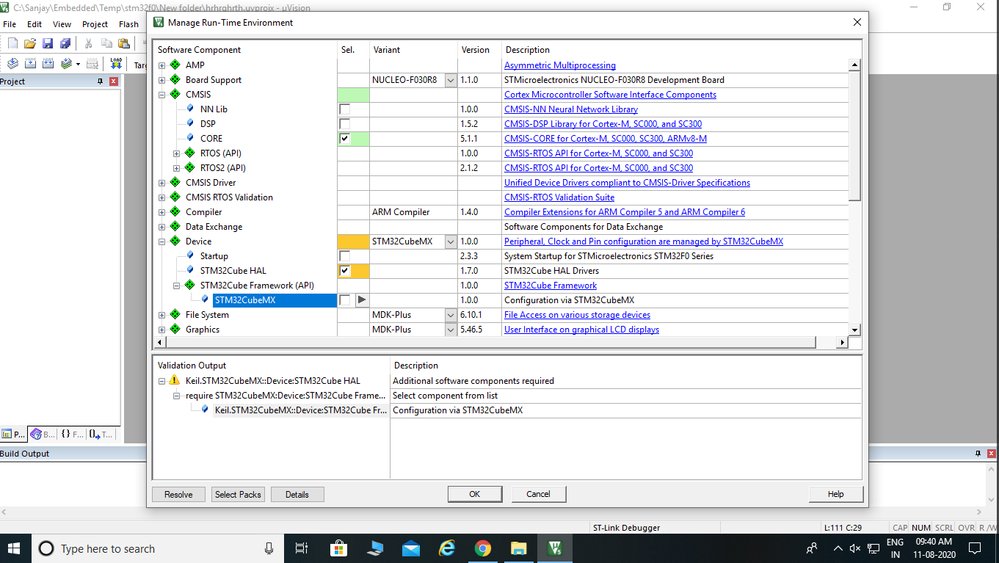Click the Batch Build icon
The width and height of the screenshot is (999, 563).
[x=66, y=64]
